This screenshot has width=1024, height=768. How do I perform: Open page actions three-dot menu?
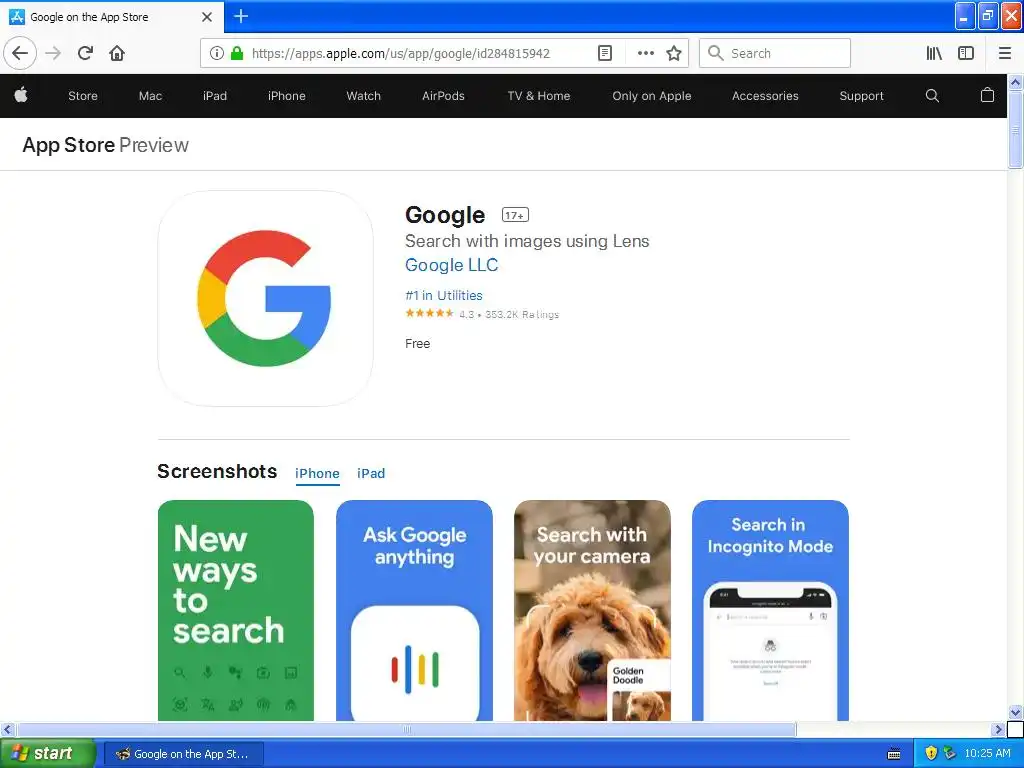(x=645, y=53)
